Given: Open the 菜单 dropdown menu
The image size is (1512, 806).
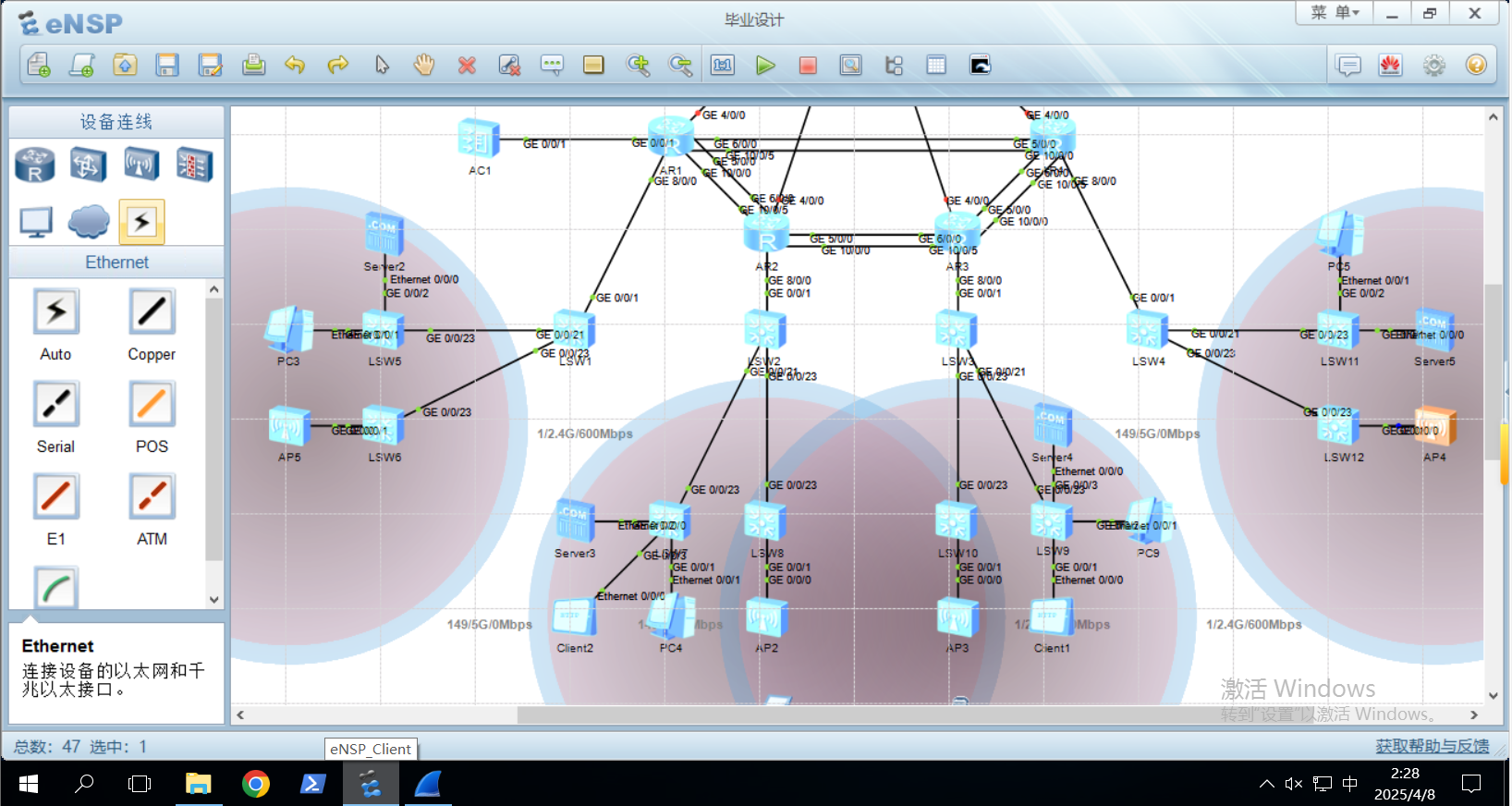Looking at the screenshot, I should [1335, 13].
